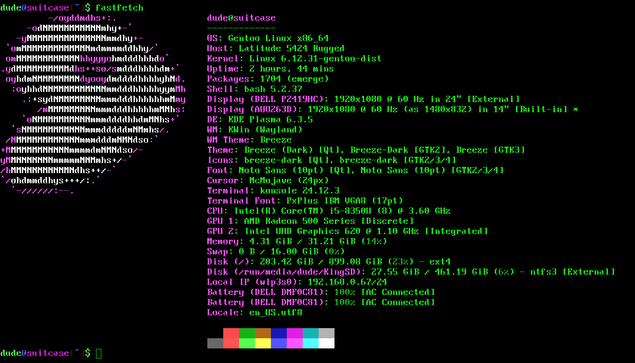Click 'KDE Plasma 6.3.5' value

(271, 120)
